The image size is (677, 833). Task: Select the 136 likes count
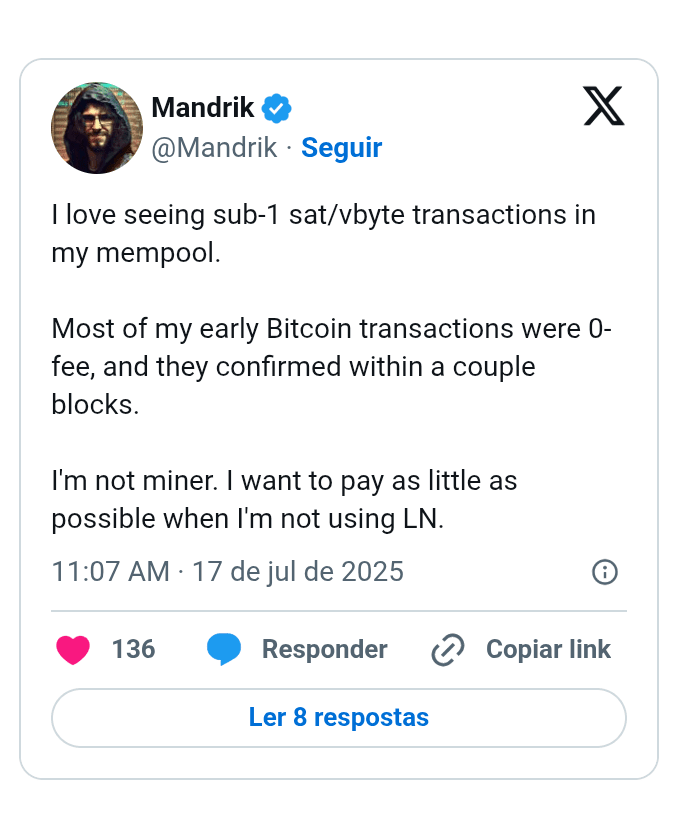click(133, 649)
